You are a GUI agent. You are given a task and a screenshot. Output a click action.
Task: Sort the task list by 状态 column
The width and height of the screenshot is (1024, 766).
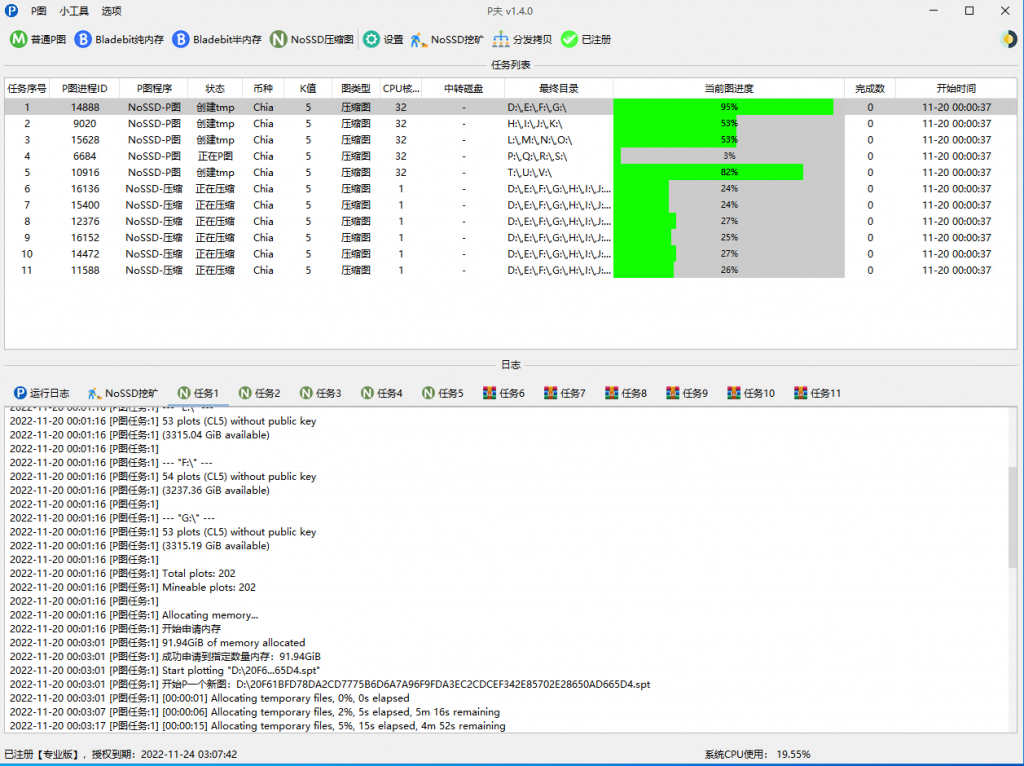(x=215, y=88)
